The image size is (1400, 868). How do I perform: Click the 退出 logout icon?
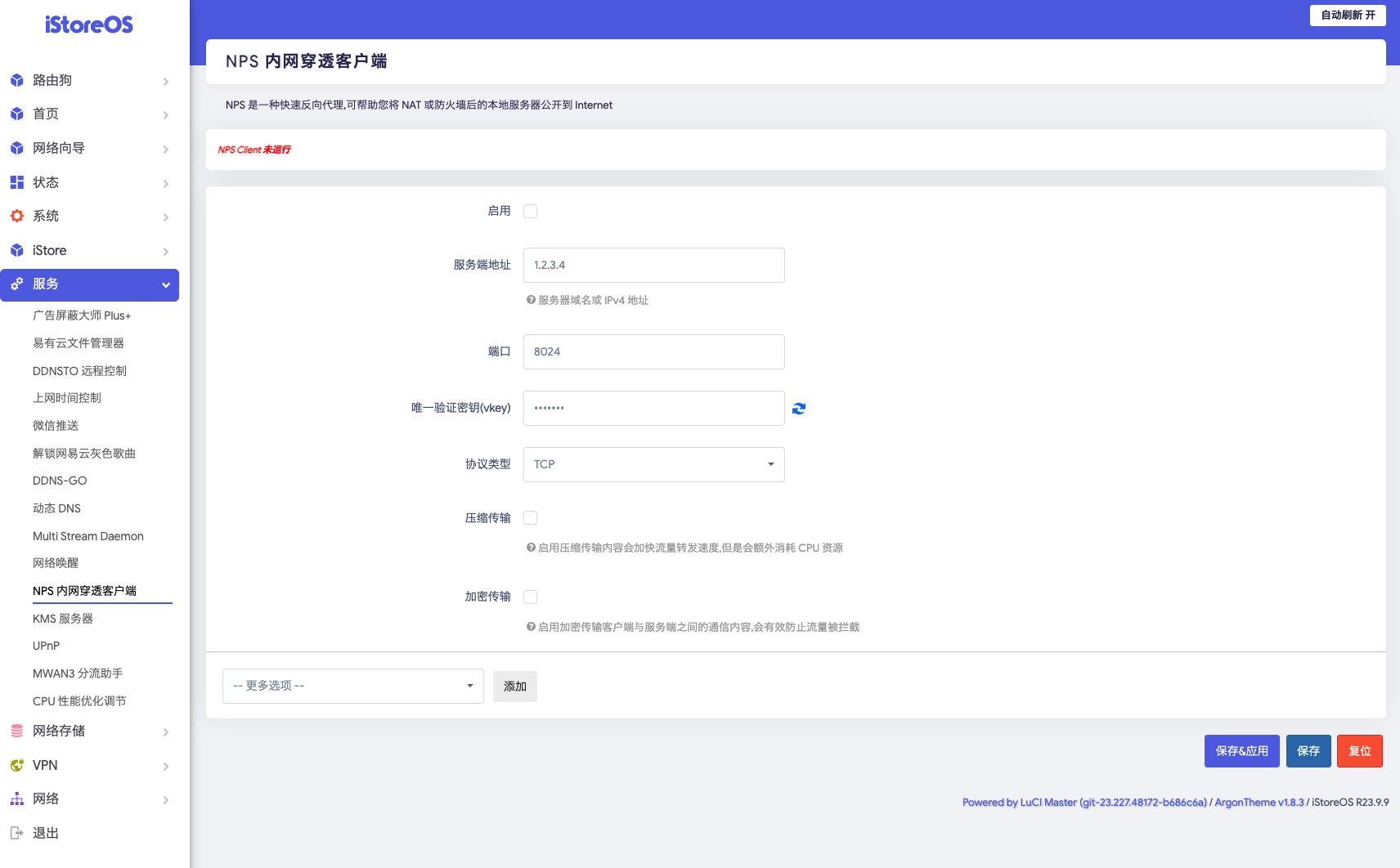(x=17, y=832)
